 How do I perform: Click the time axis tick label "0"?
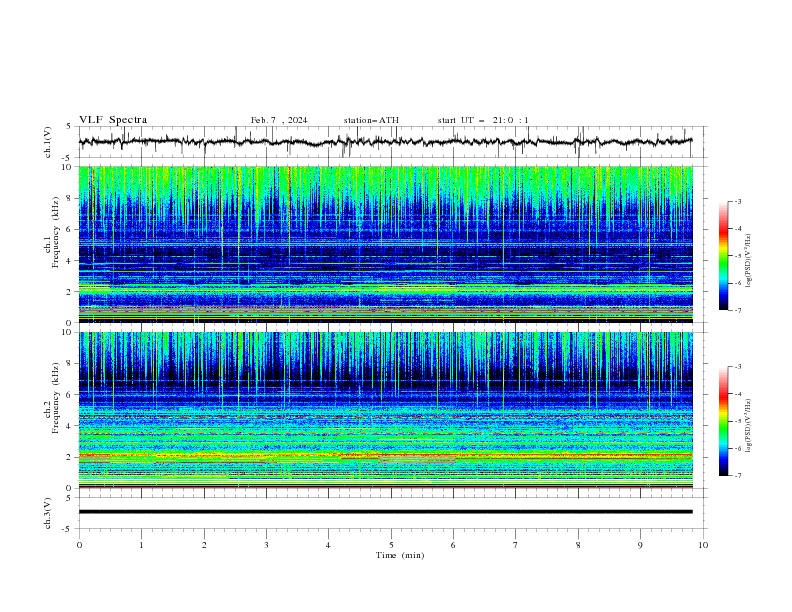point(79,545)
